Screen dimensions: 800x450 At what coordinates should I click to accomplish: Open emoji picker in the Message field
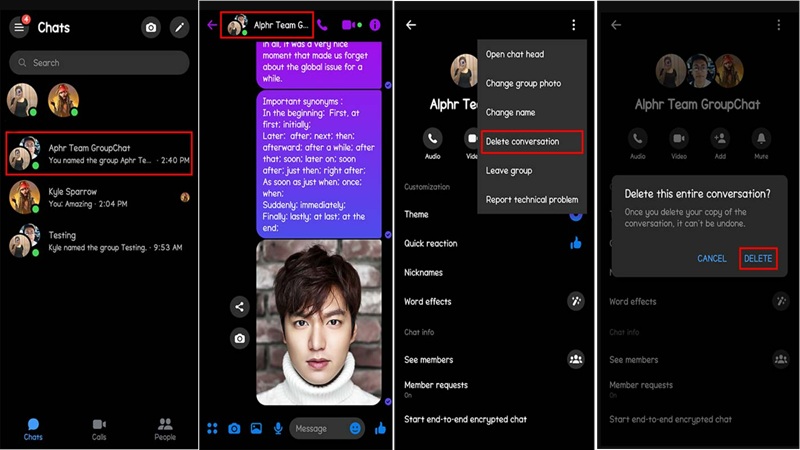(355, 429)
